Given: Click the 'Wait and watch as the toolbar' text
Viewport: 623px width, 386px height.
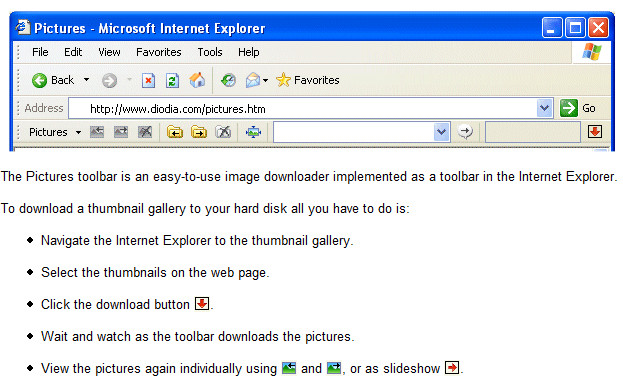Looking at the screenshot, I should [197, 336].
